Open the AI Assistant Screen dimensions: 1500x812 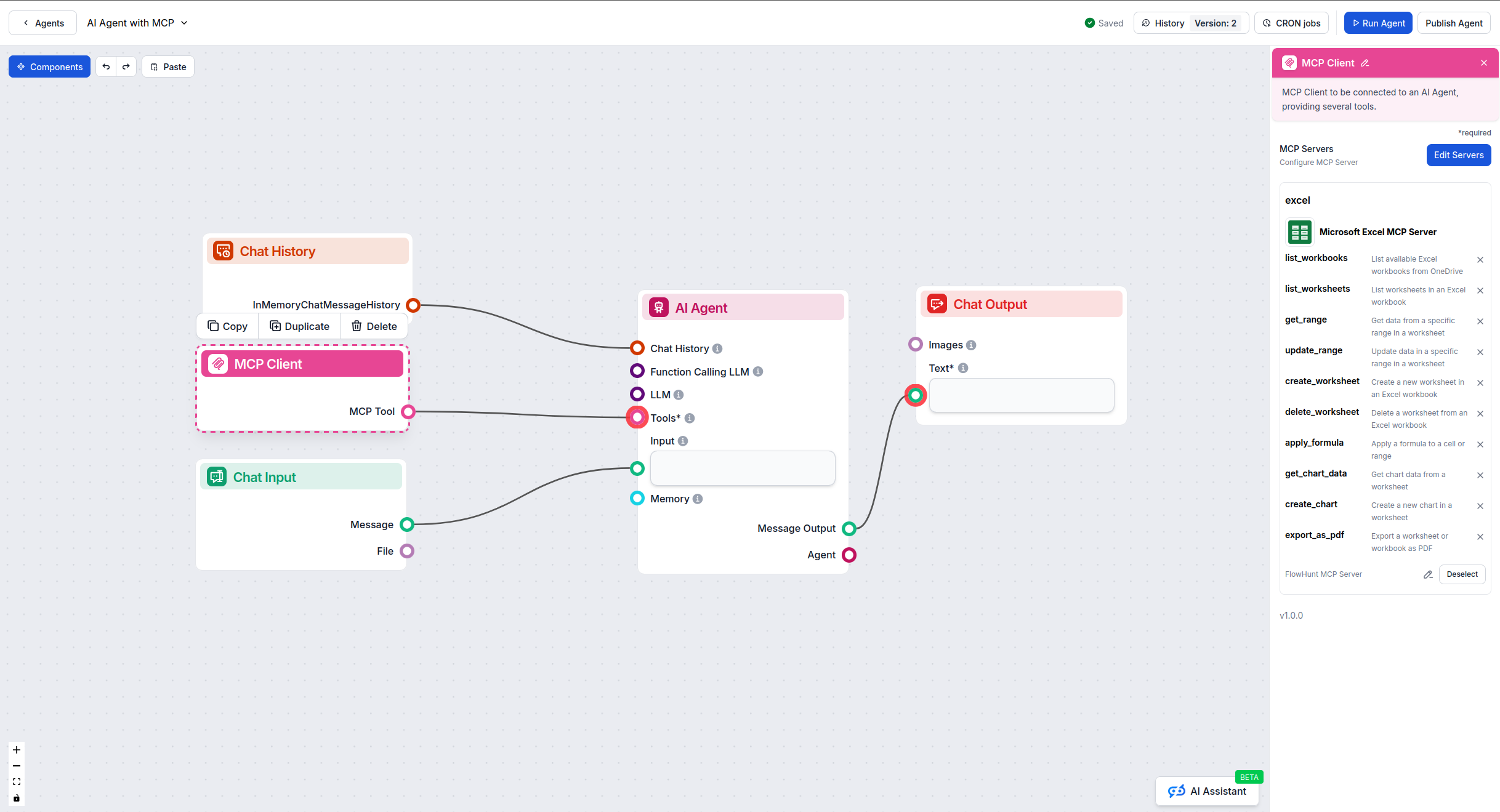(x=1207, y=791)
